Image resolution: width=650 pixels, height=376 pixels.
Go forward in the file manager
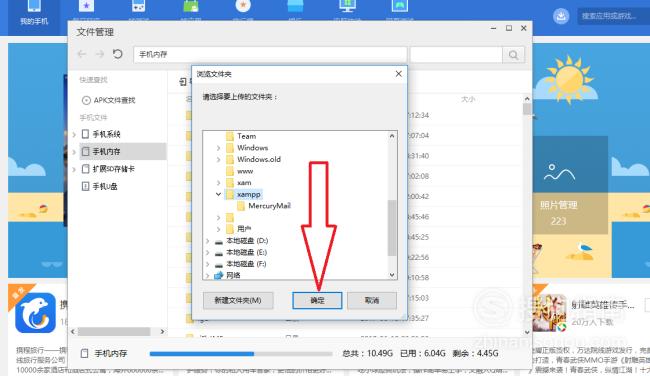pyautogui.click(x=99, y=54)
